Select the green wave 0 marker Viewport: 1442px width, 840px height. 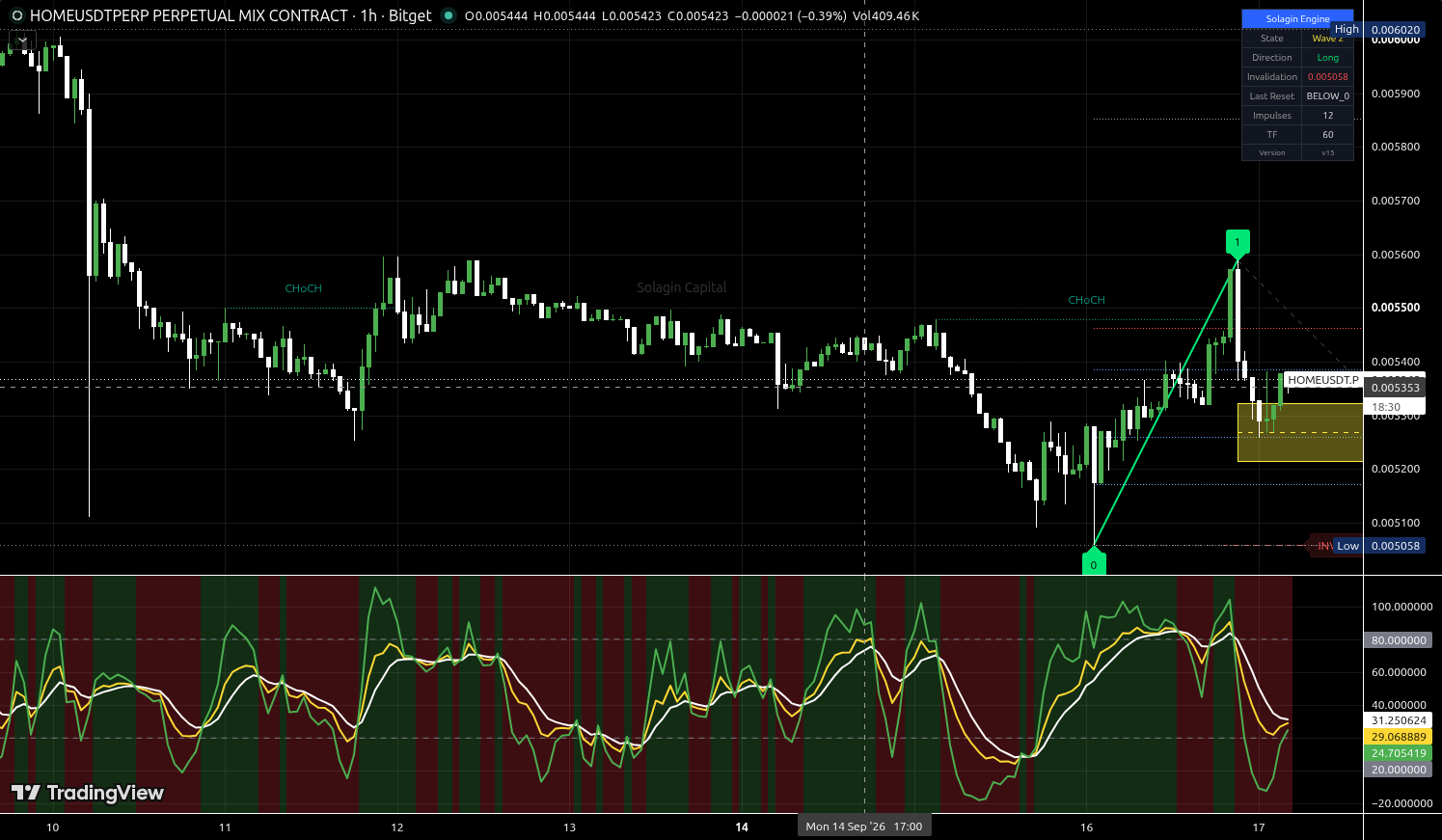point(1093,563)
